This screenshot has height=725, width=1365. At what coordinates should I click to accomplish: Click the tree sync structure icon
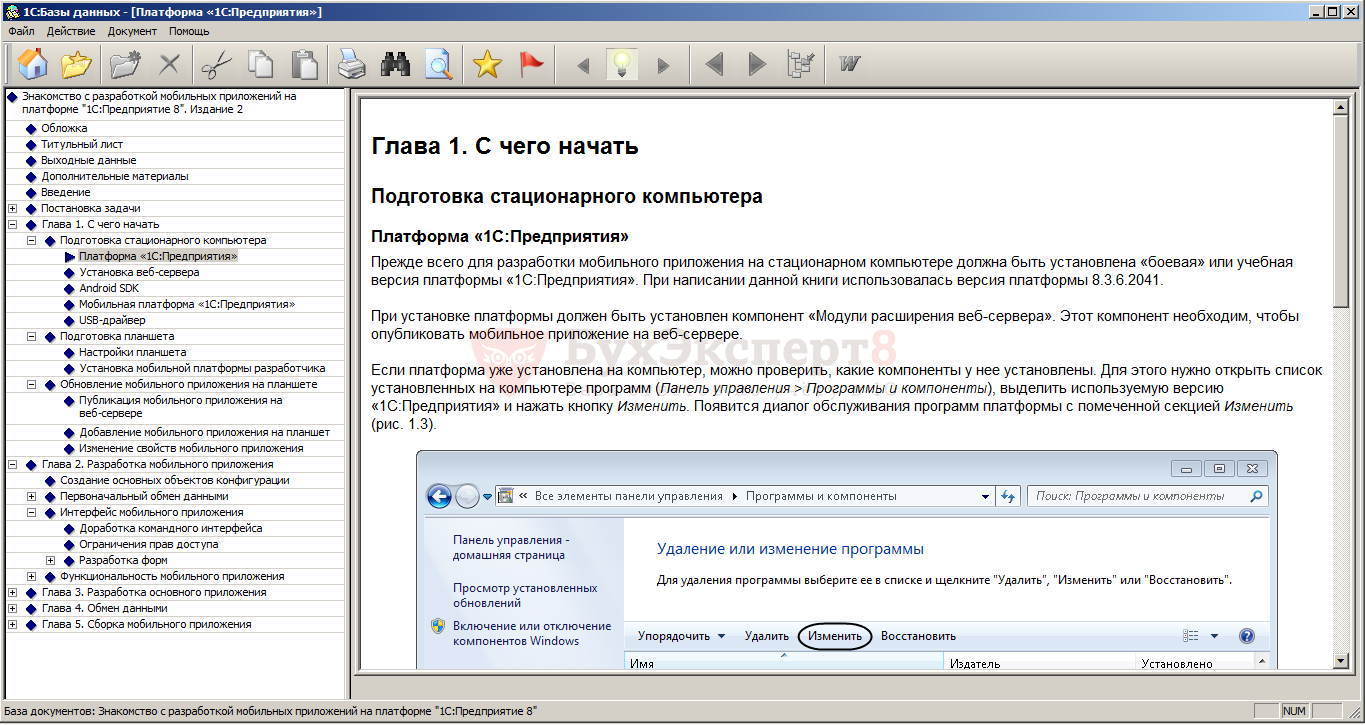801,65
